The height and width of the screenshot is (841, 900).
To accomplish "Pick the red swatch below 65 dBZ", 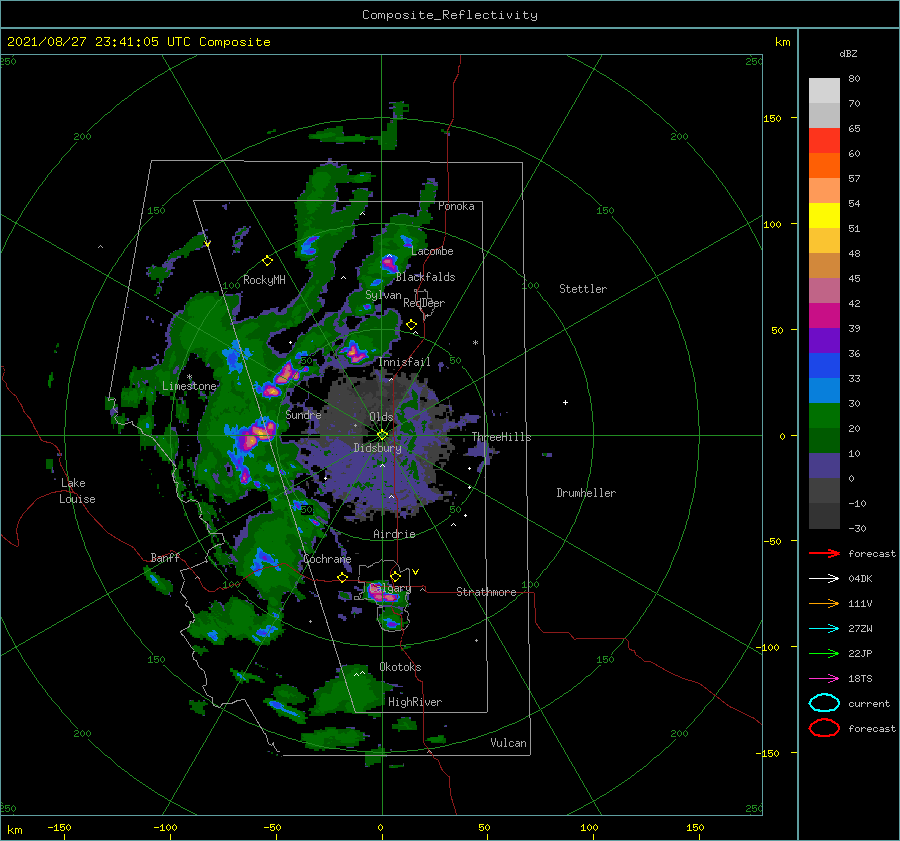I will pyautogui.click(x=824, y=141).
